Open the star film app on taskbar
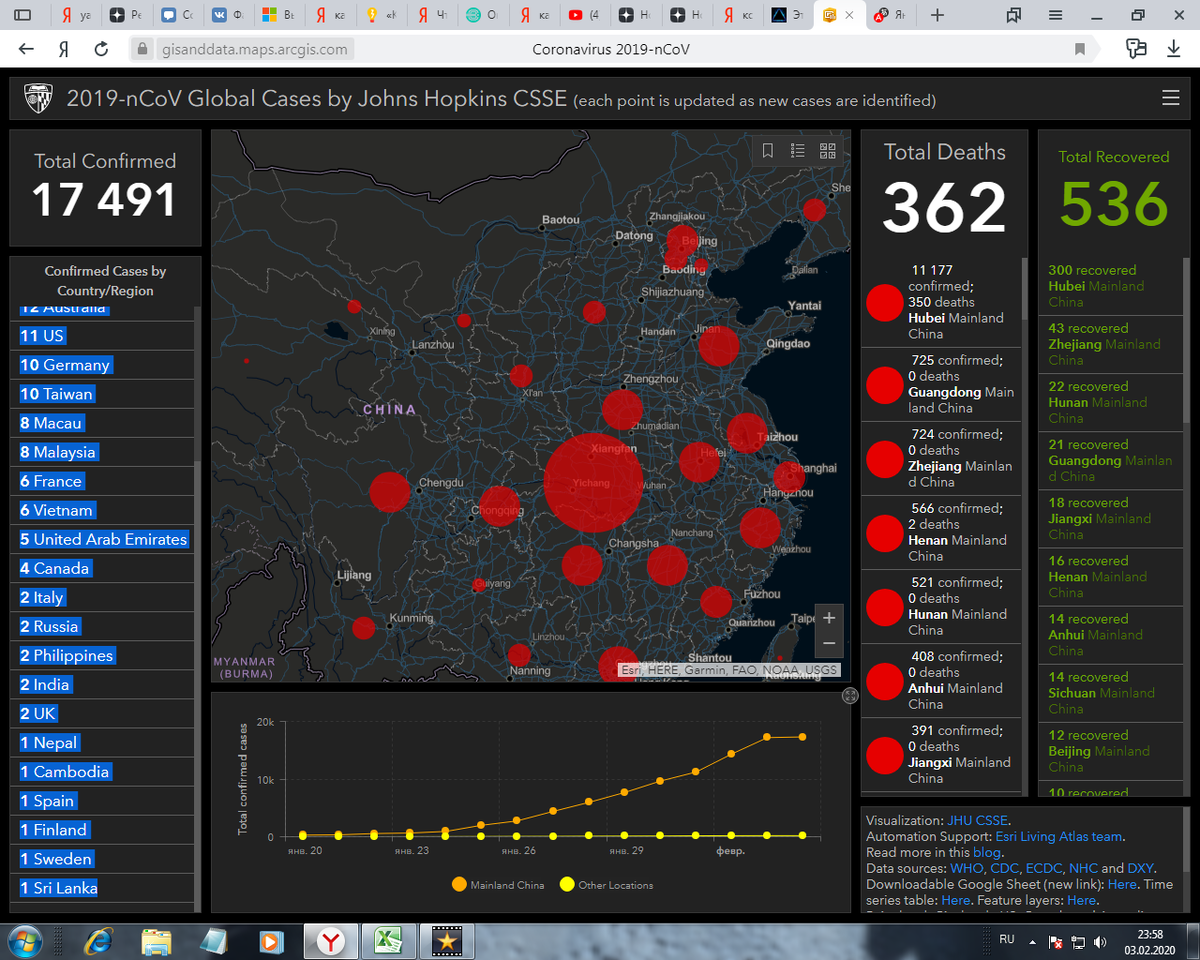The height and width of the screenshot is (960, 1200). [x=446, y=941]
